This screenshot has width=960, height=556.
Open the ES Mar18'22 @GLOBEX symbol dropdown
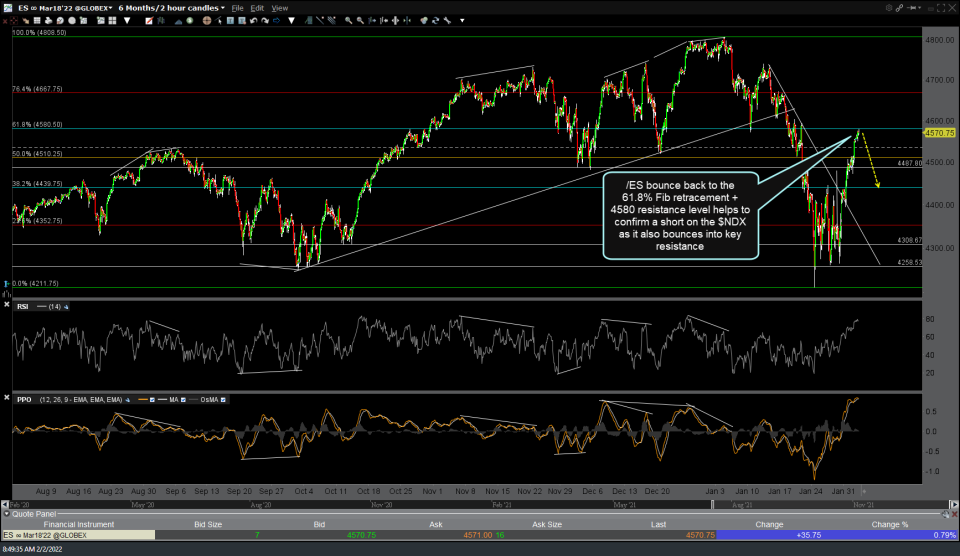pos(65,8)
